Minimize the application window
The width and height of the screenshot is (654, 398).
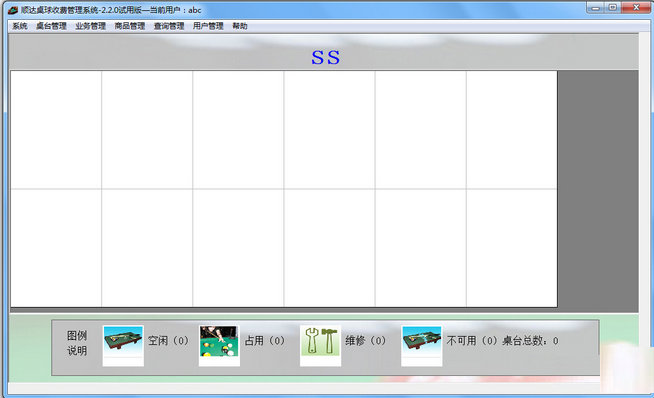pyautogui.click(x=596, y=8)
